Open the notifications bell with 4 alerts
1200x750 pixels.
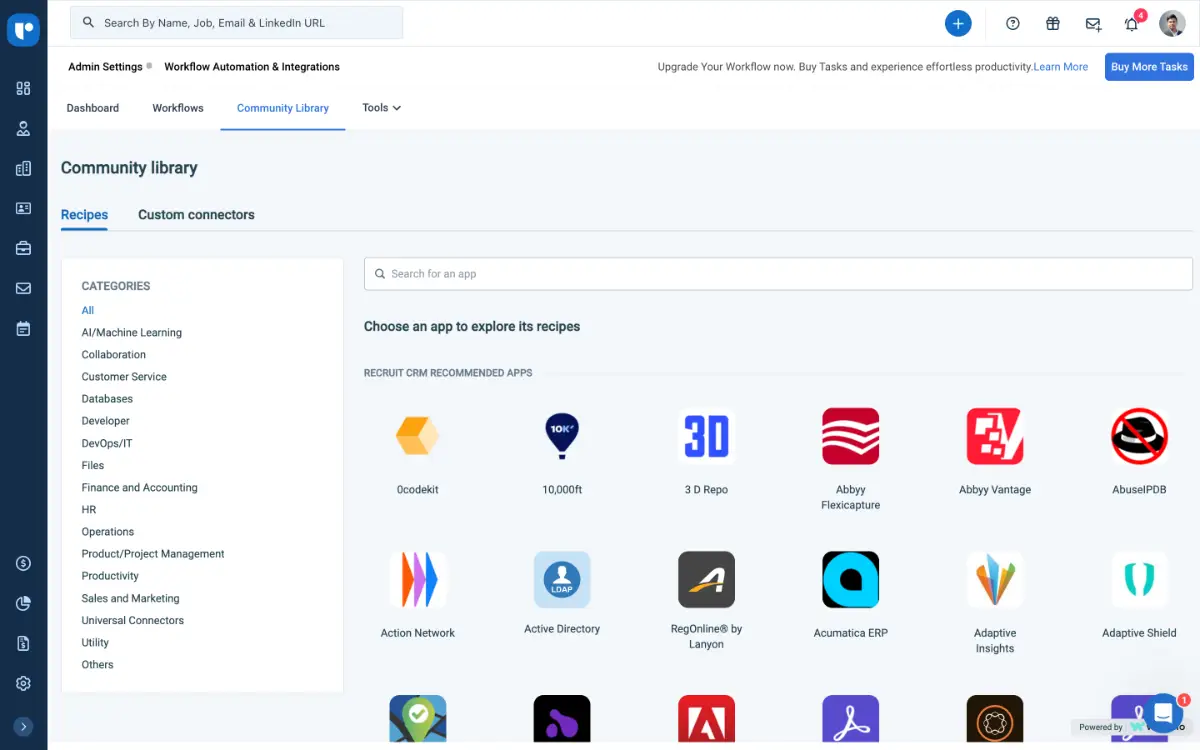[x=1131, y=23]
